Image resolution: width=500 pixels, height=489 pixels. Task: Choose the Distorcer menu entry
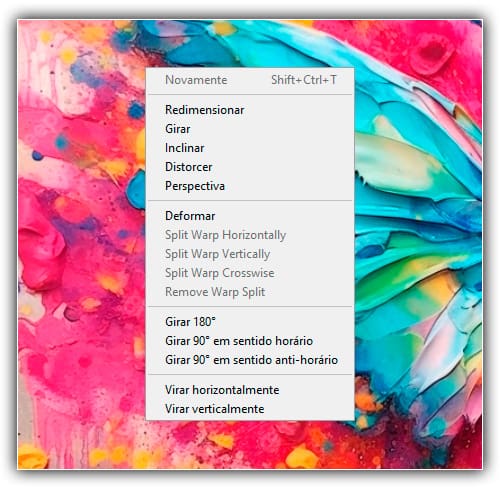[250, 167]
